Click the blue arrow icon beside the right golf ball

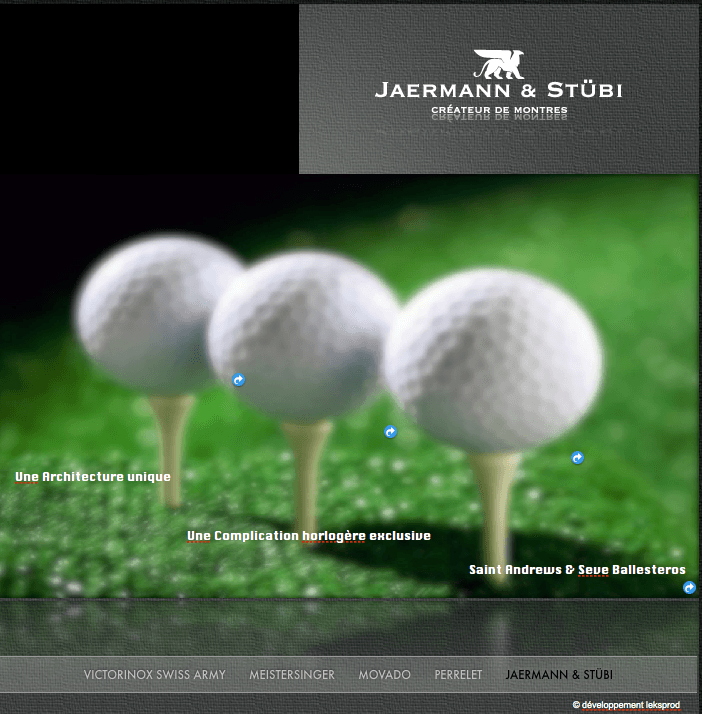(x=577, y=458)
